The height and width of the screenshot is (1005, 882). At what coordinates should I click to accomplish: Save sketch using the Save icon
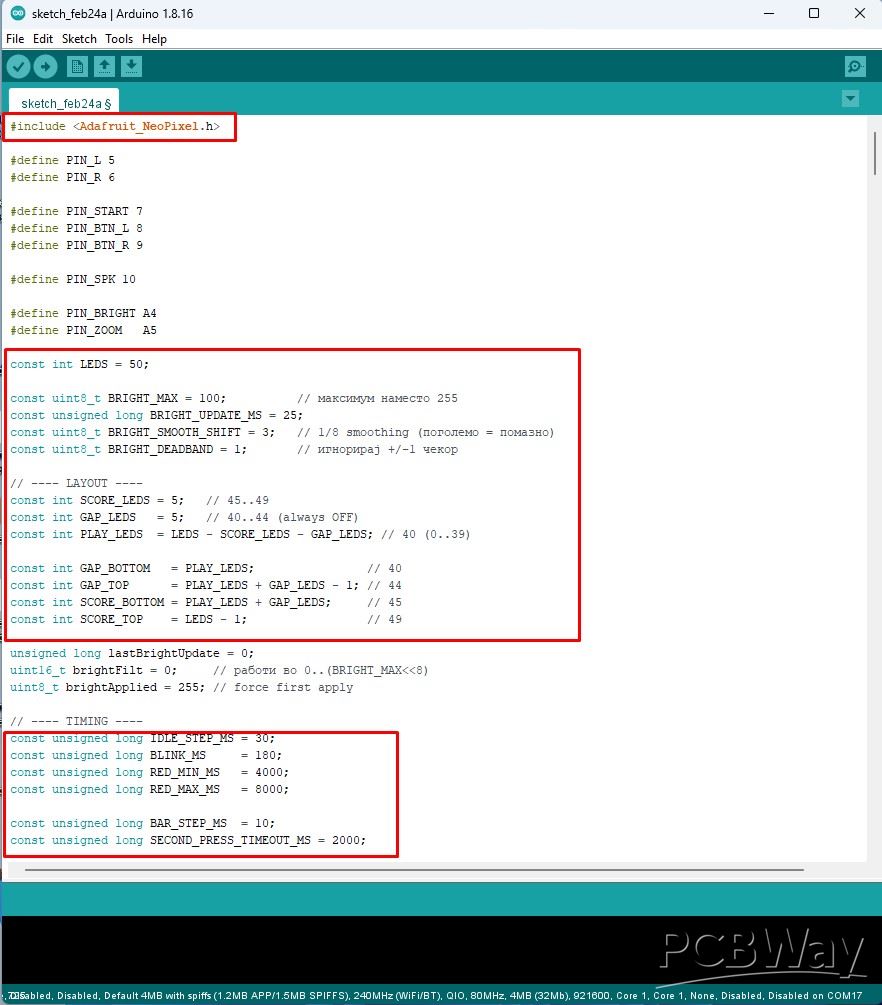point(132,67)
